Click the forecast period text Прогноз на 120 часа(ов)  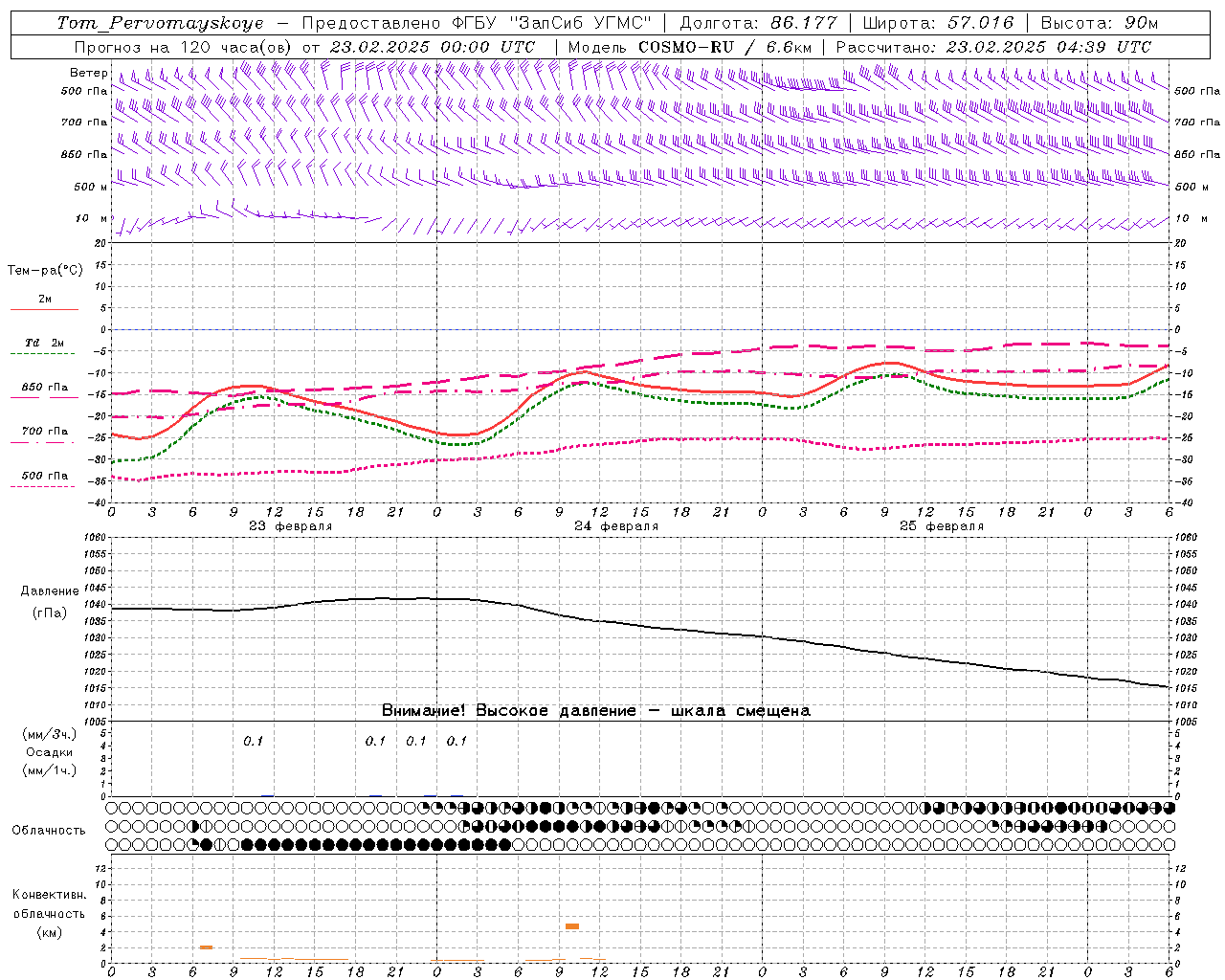(x=184, y=47)
